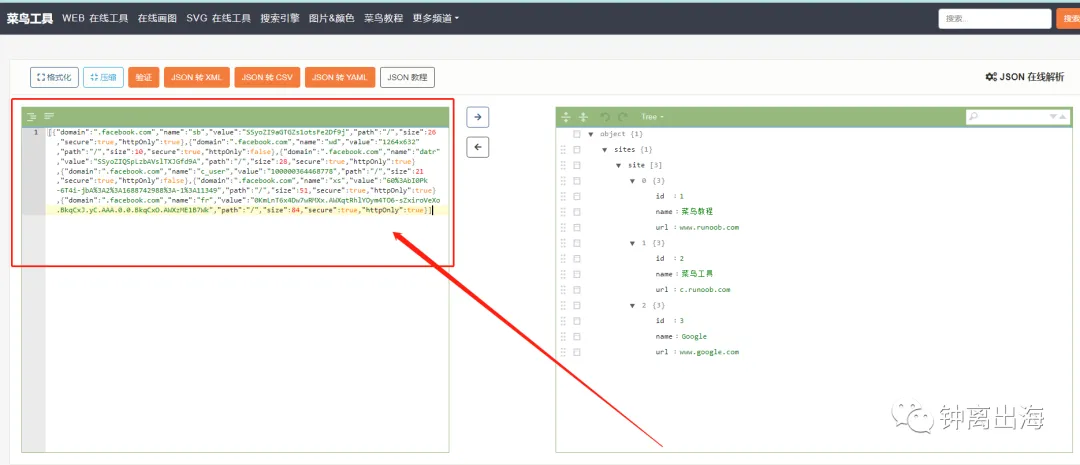Click the 菜鸟工具 site logo
Viewport: 1080px width, 465px height.
(30, 19)
